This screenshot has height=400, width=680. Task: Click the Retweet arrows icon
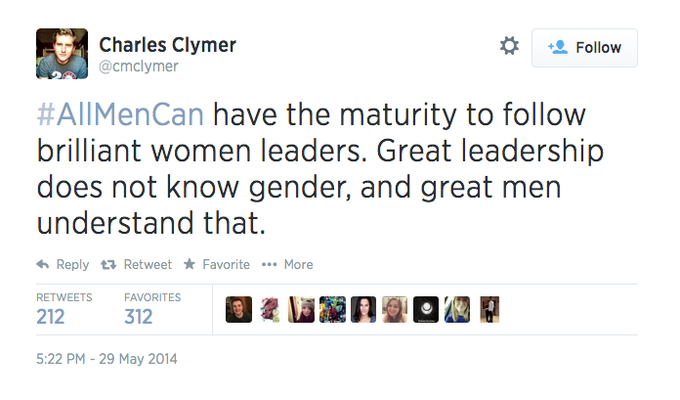(108, 264)
